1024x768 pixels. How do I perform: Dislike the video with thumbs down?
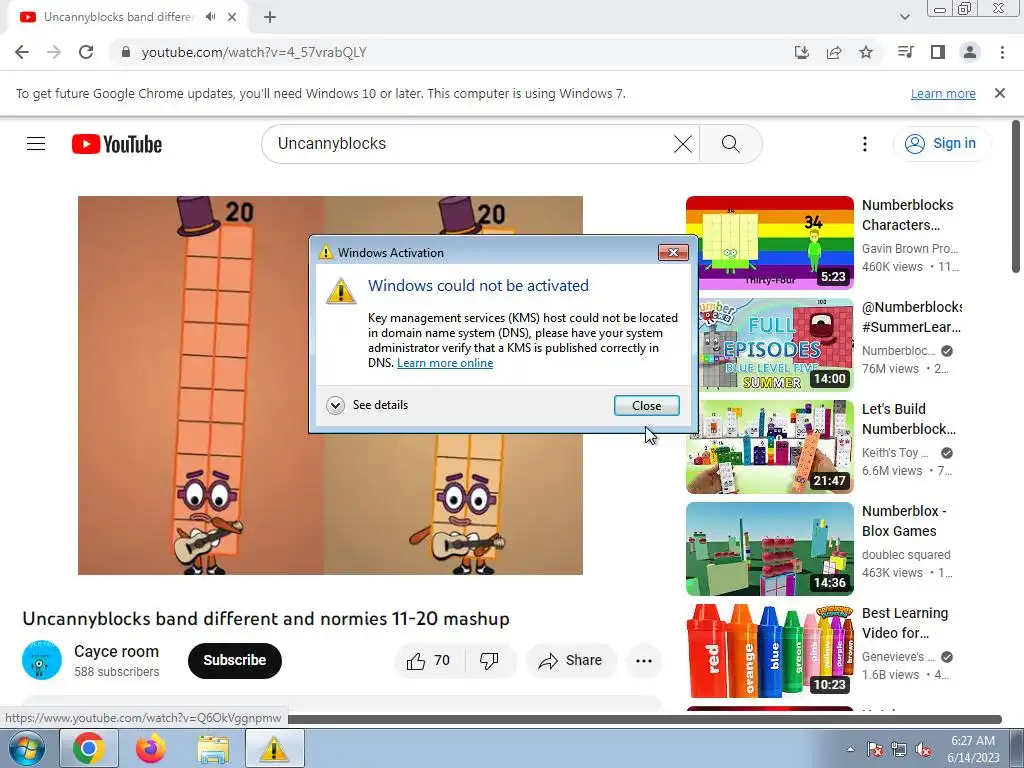pyautogui.click(x=490, y=661)
